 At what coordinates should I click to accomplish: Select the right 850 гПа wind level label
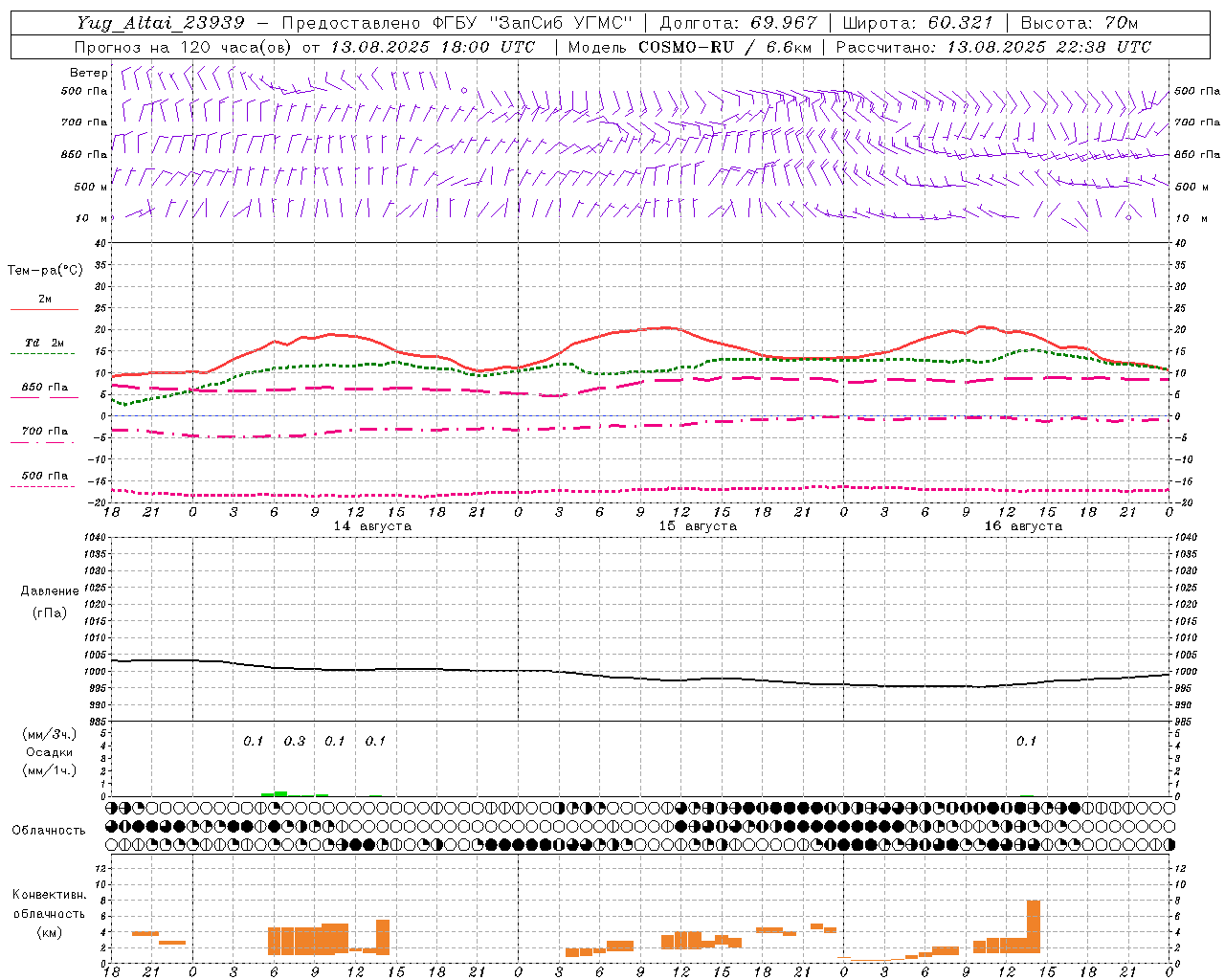click(1197, 154)
